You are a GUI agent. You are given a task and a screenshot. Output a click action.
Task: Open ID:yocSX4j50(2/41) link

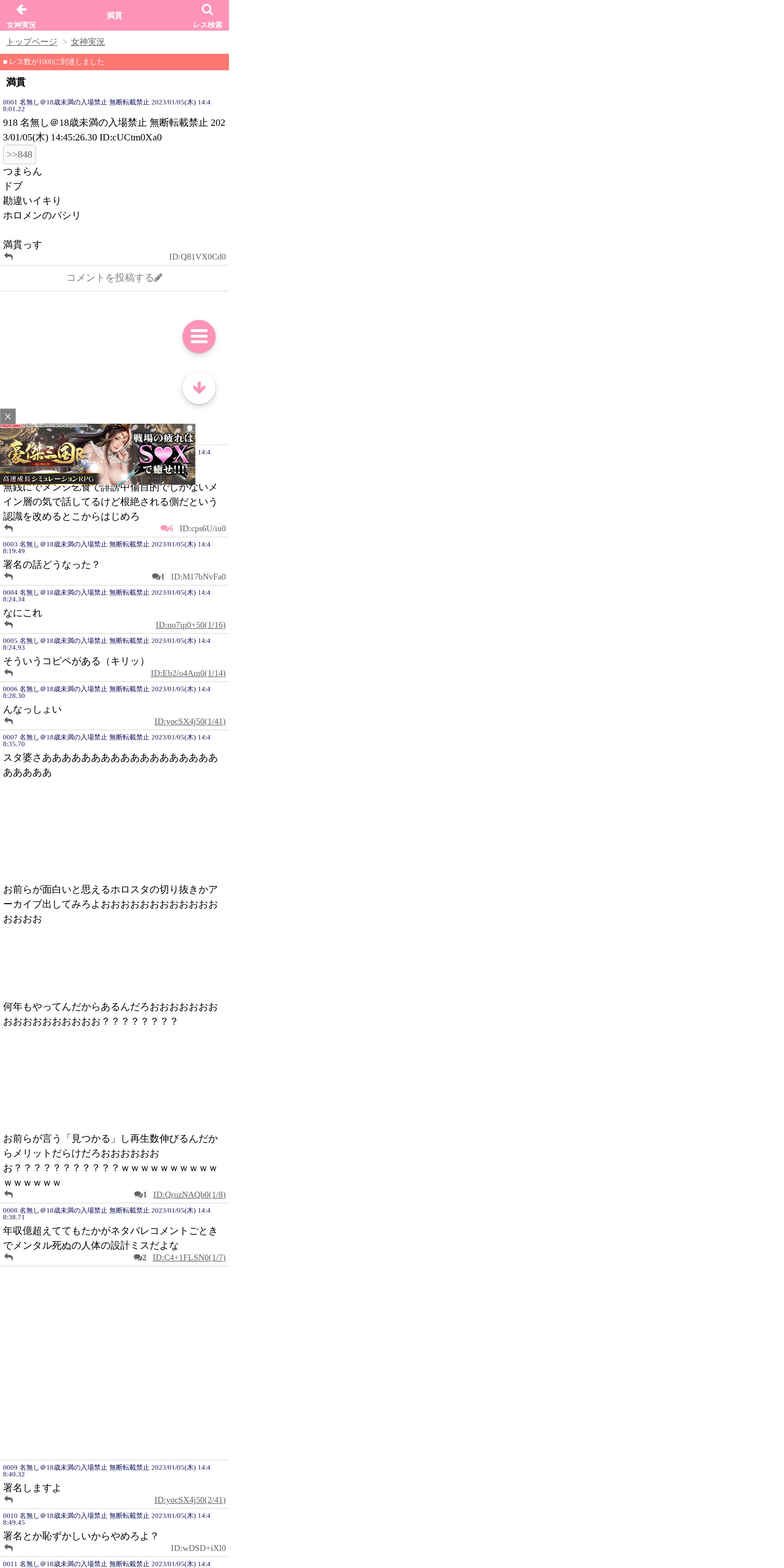point(190,1500)
